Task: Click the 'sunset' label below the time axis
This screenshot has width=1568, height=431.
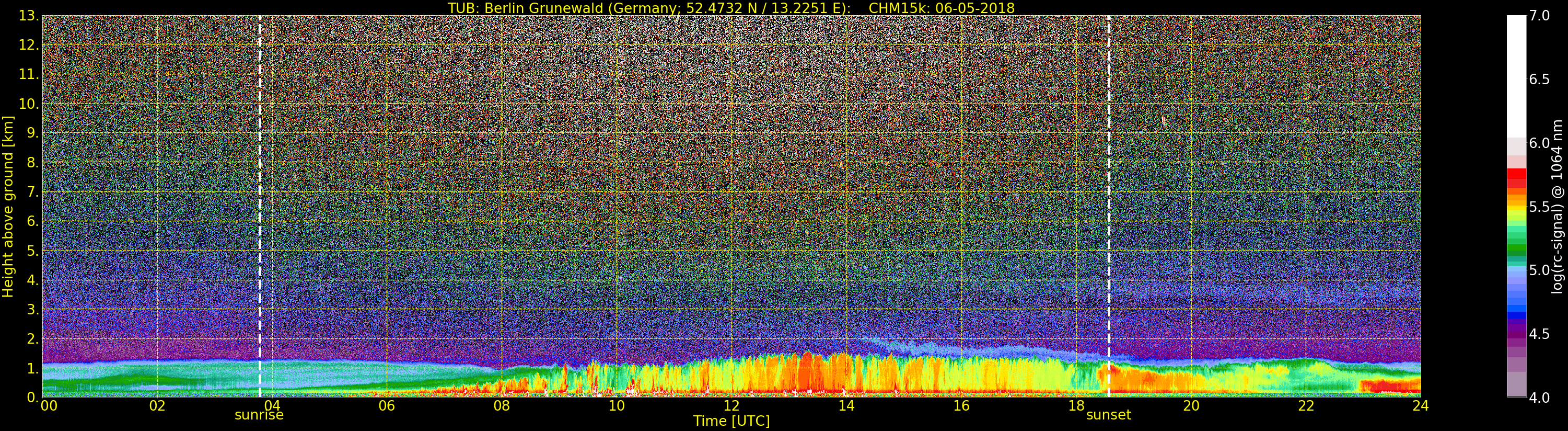Action: 1108,415
